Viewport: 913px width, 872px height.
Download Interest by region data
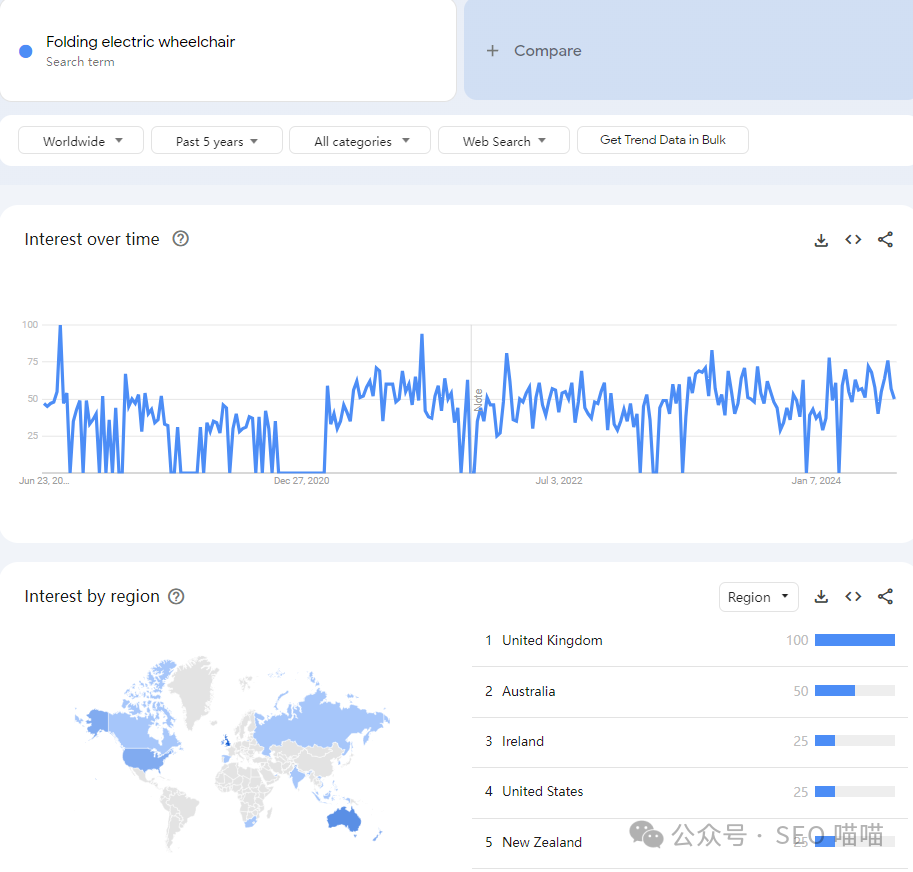click(821, 597)
